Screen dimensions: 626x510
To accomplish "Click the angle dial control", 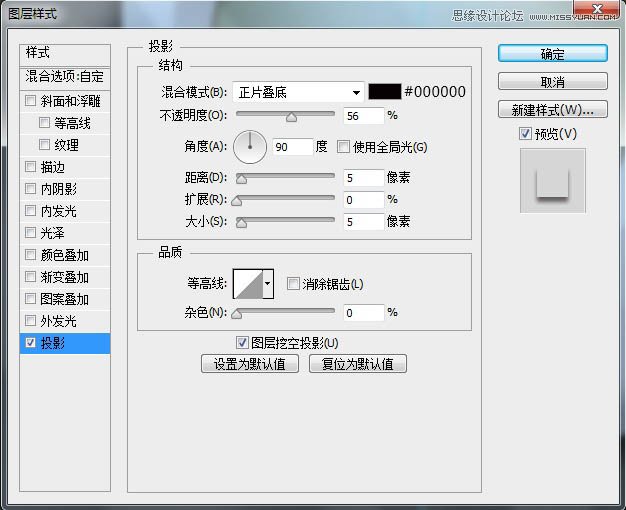I will [x=250, y=147].
